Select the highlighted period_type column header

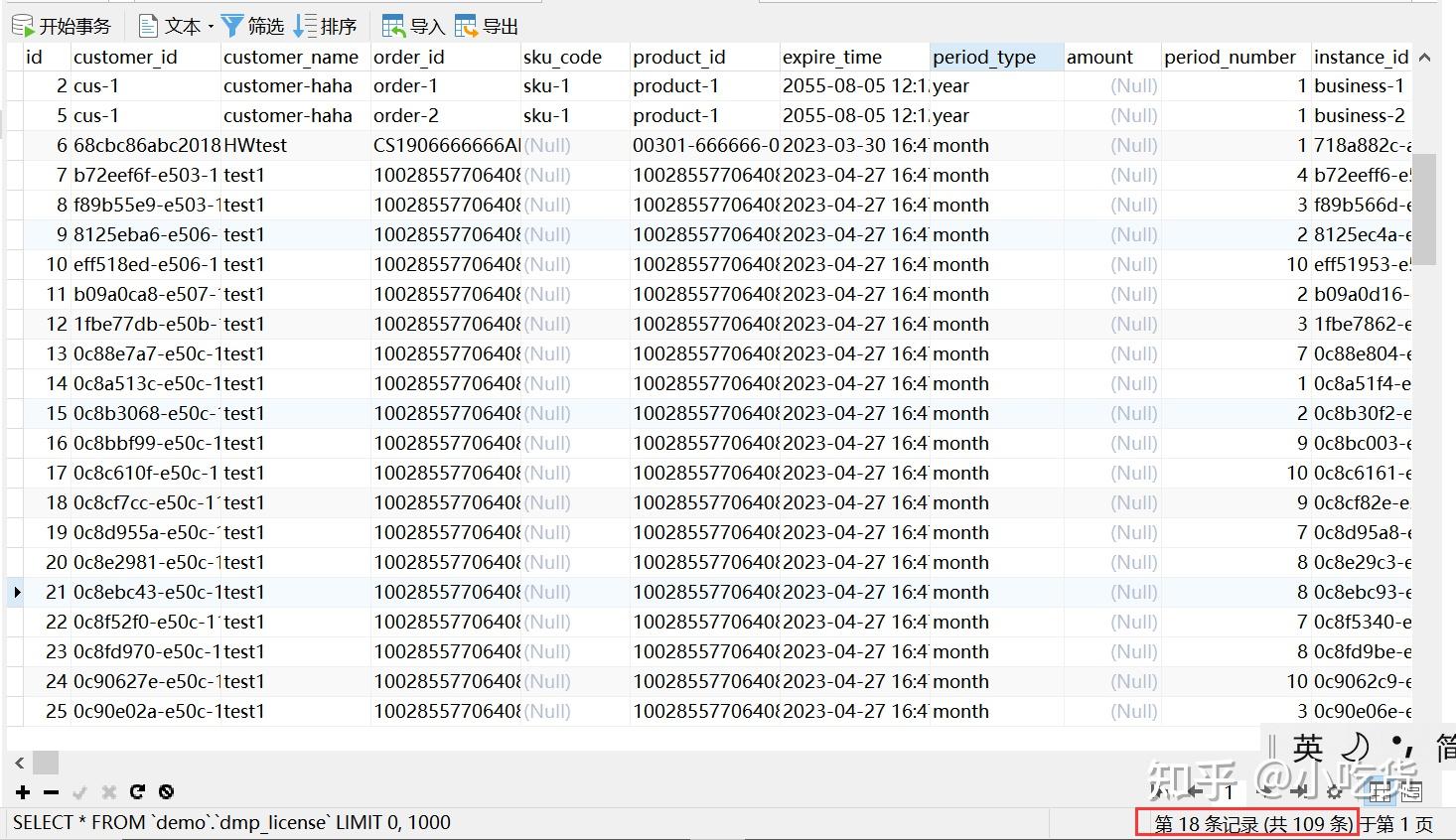coord(997,57)
